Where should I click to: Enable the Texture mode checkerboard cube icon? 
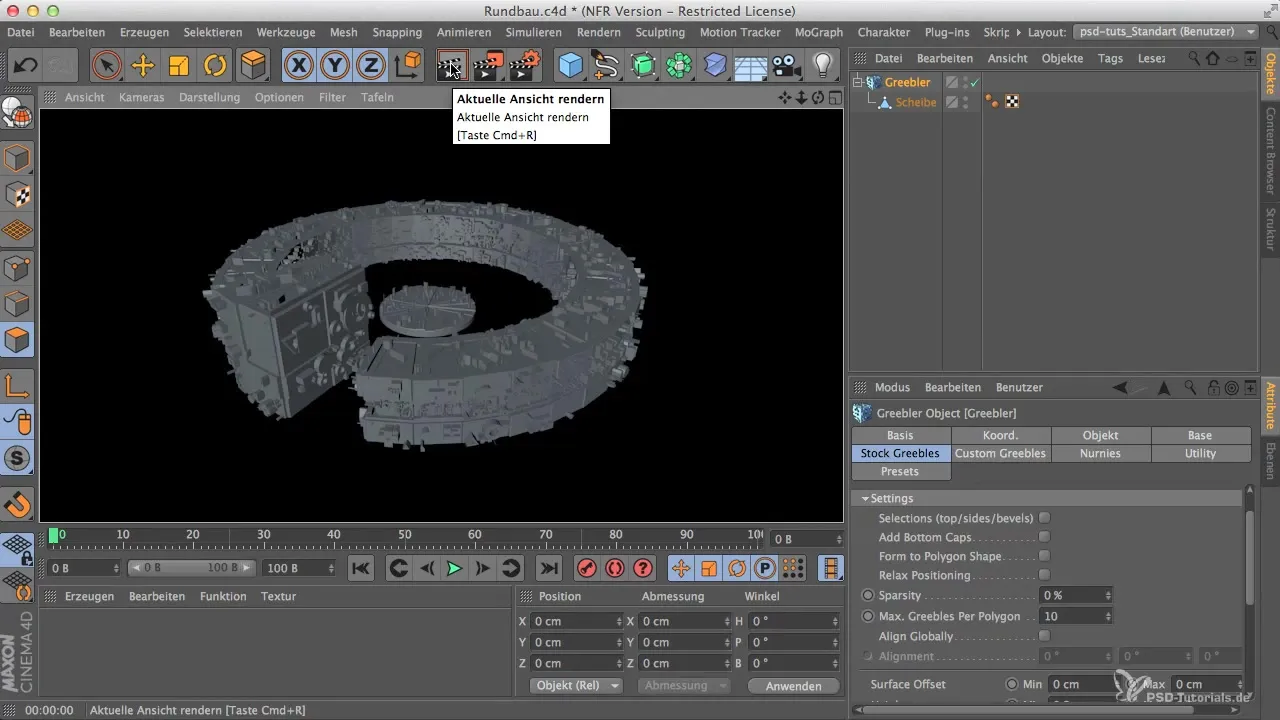pos(18,195)
